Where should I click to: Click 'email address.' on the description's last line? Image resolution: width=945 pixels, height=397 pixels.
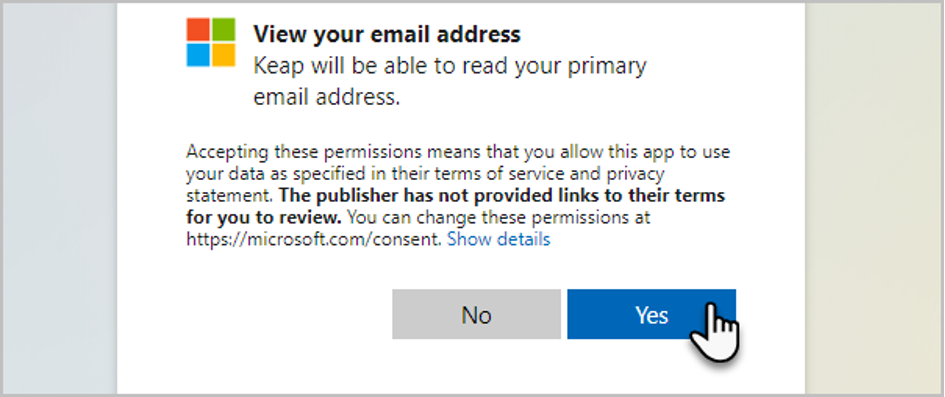[x=327, y=97]
